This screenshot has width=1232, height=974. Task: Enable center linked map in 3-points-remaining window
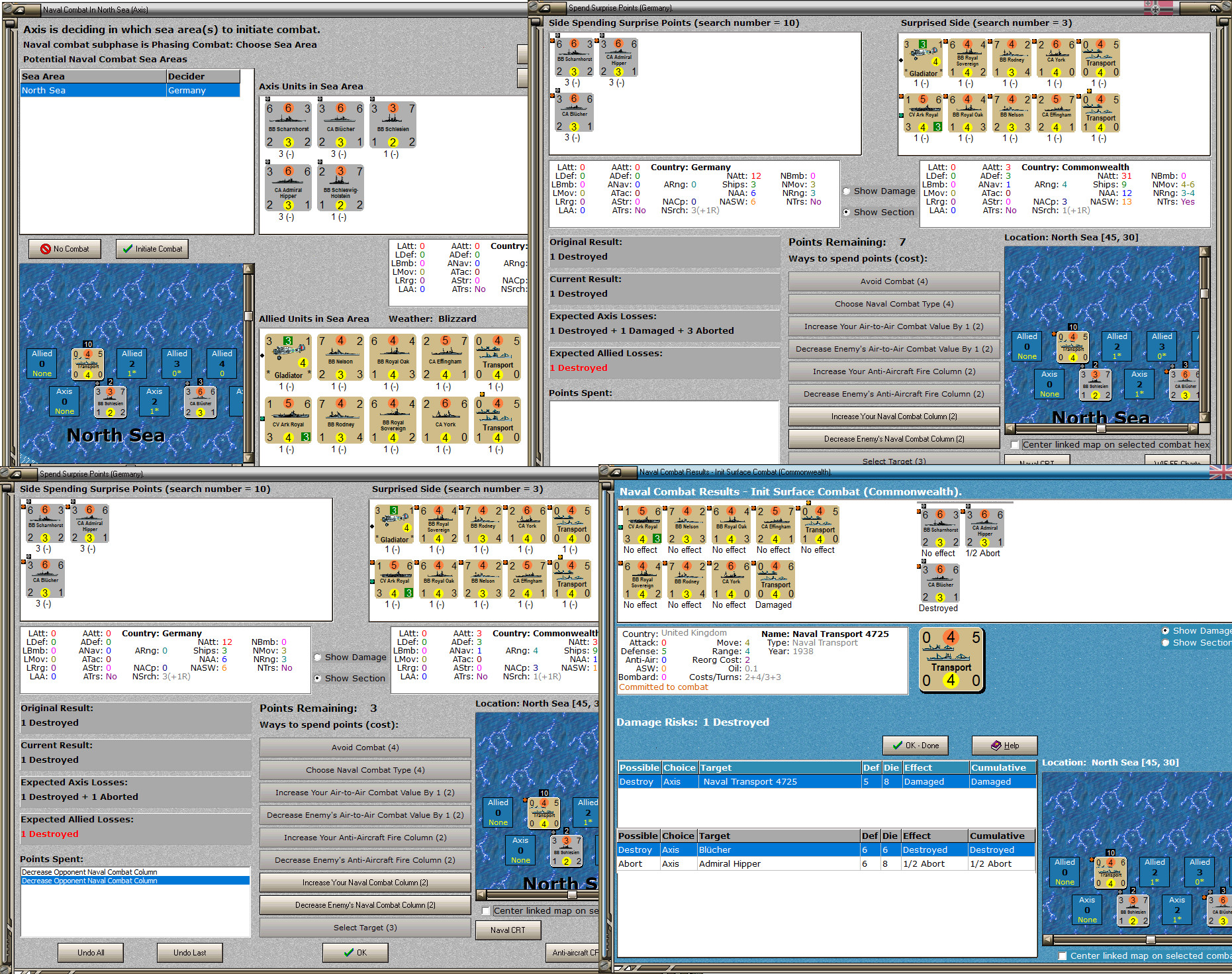486,911
